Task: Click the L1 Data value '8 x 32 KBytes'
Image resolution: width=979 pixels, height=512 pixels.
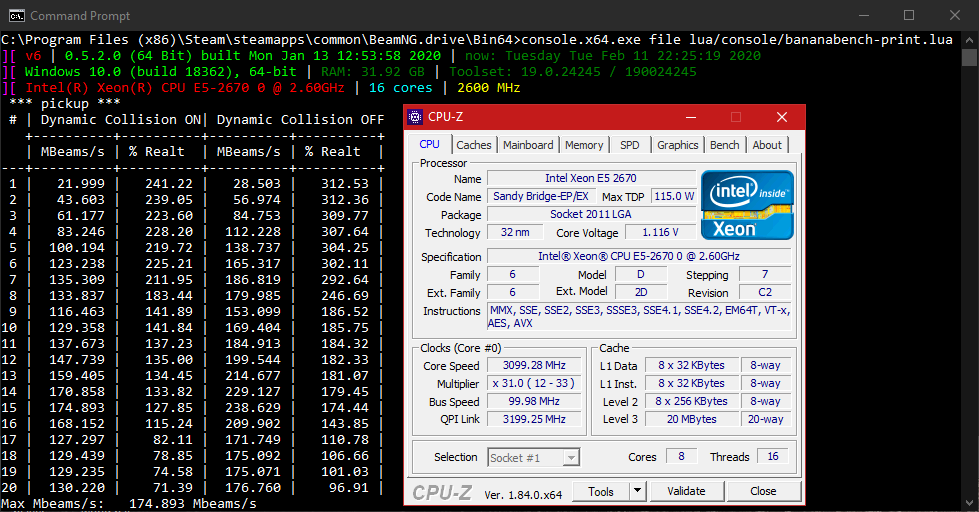Action: [691, 365]
